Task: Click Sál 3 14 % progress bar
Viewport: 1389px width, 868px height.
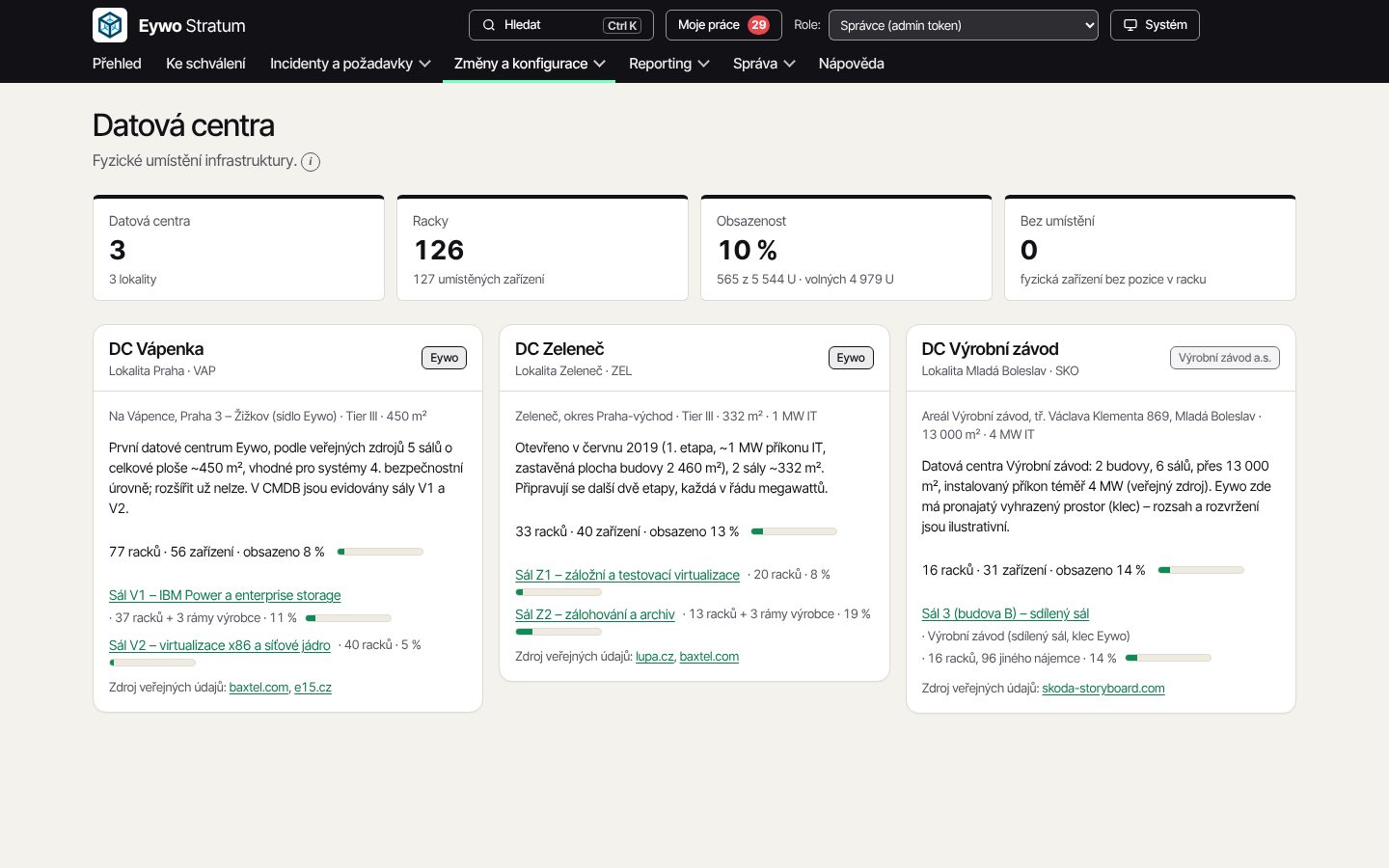Action: point(1168,658)
